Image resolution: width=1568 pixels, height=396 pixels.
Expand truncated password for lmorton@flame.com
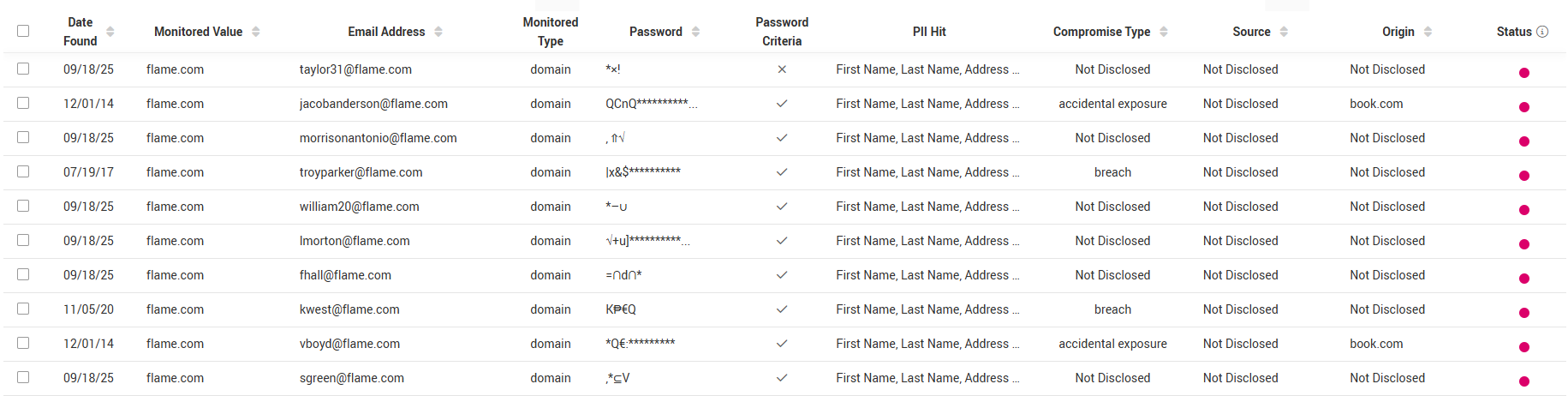[687, 243]
